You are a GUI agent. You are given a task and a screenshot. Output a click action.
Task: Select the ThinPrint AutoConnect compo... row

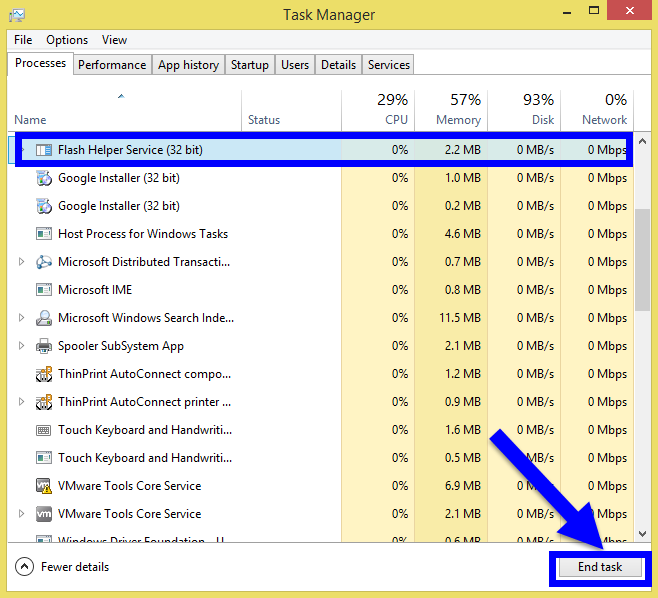pos(321,374)
